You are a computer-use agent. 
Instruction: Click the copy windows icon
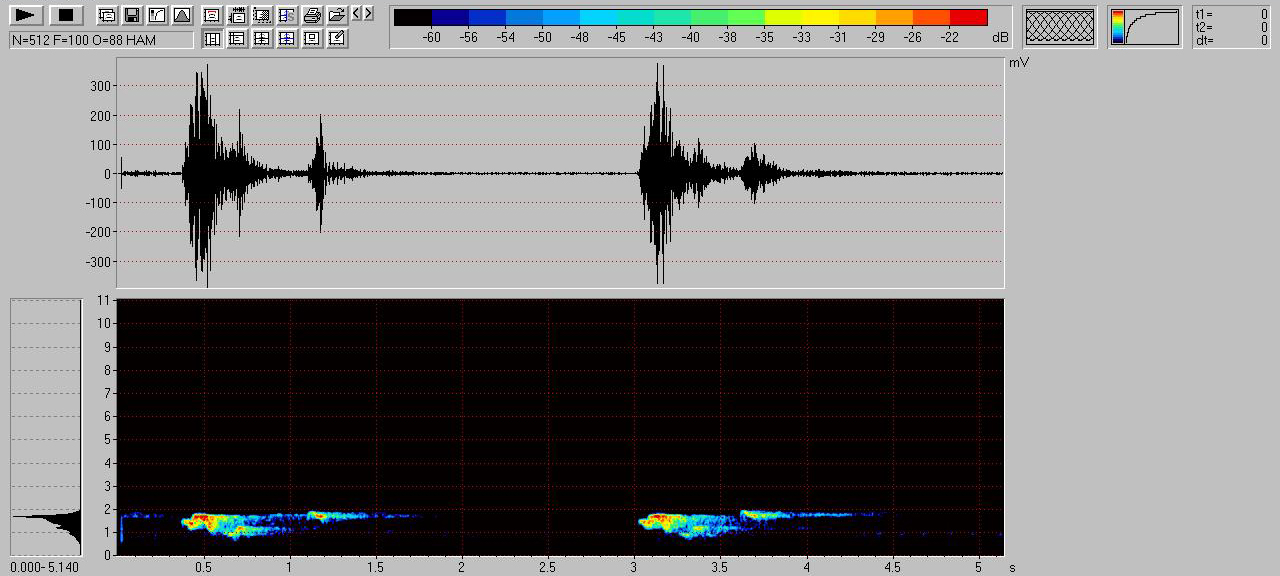[x=106, y=15]
